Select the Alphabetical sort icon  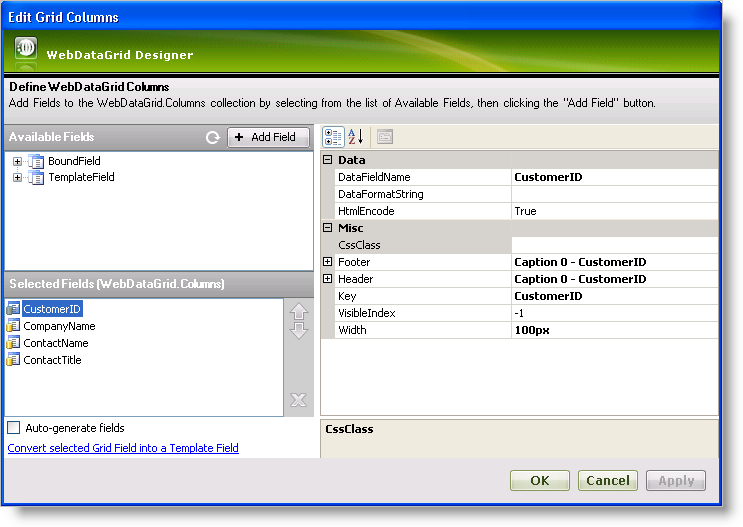tap(355, 137)
